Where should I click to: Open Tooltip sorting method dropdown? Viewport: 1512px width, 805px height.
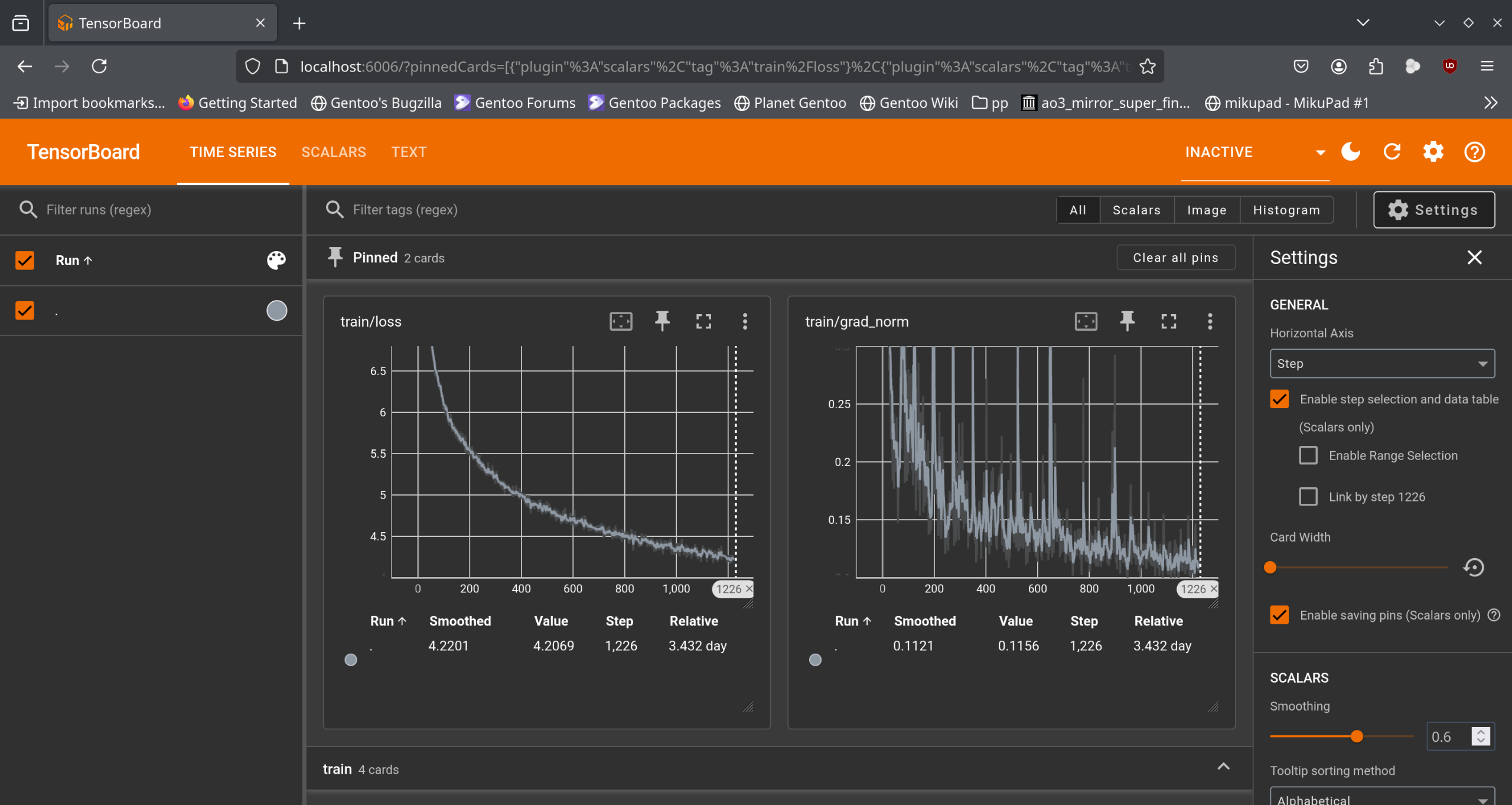coord(1382,796)
